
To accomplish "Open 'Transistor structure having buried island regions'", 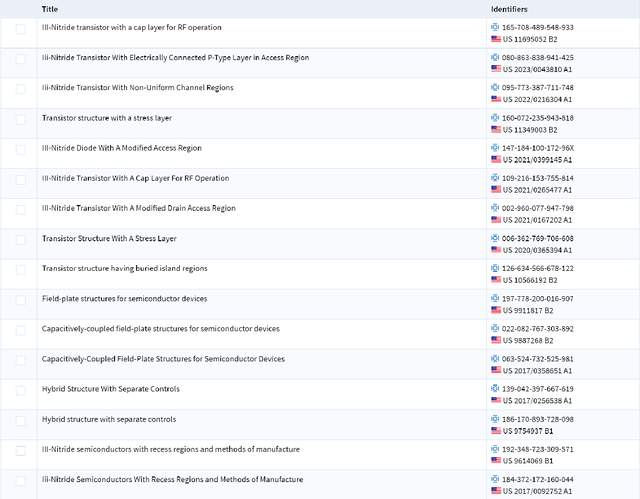I will point(124,268).
